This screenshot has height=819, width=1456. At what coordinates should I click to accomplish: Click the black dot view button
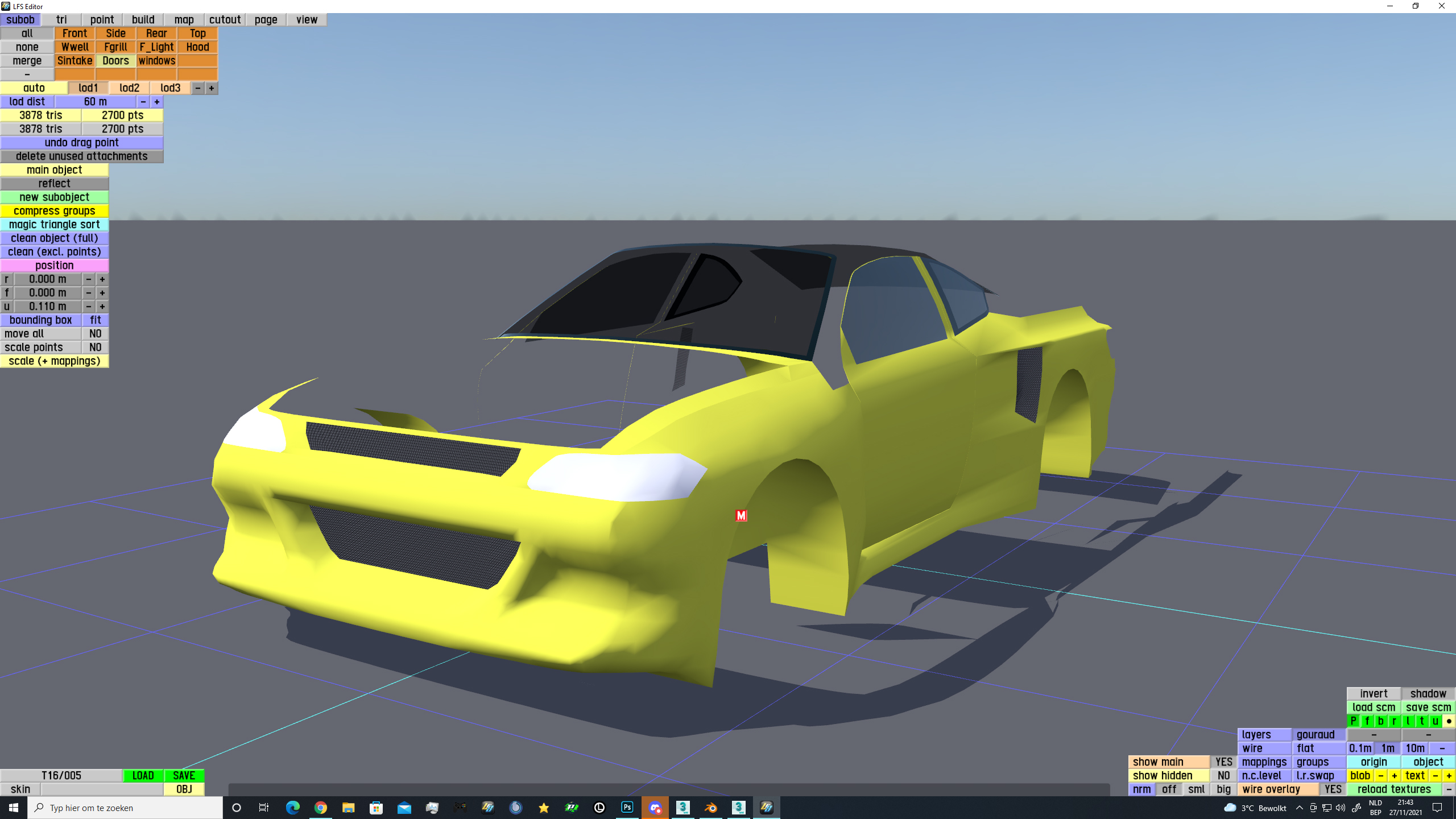point(1449,721)
